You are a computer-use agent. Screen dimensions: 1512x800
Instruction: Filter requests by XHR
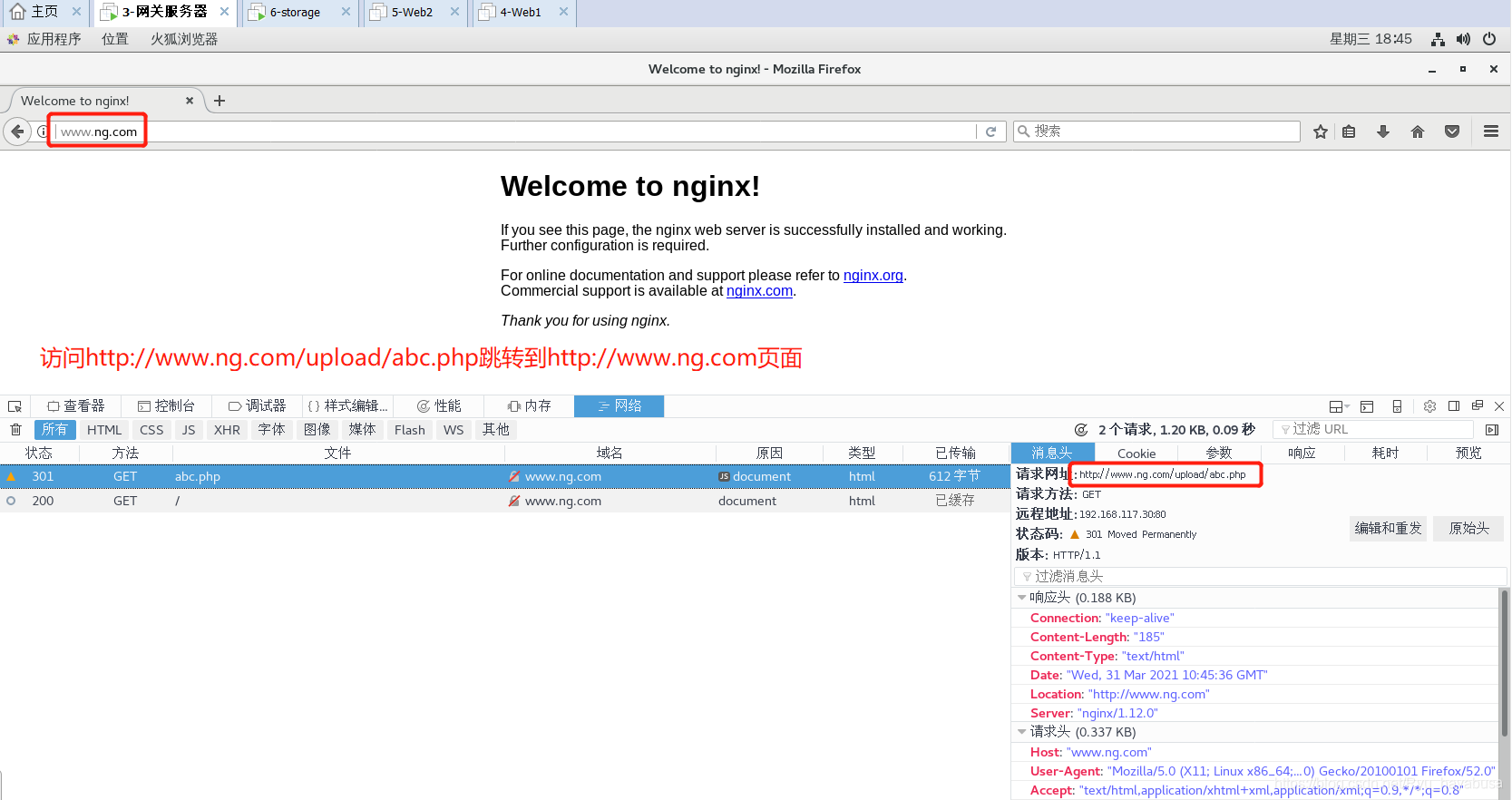coord(227,430)
